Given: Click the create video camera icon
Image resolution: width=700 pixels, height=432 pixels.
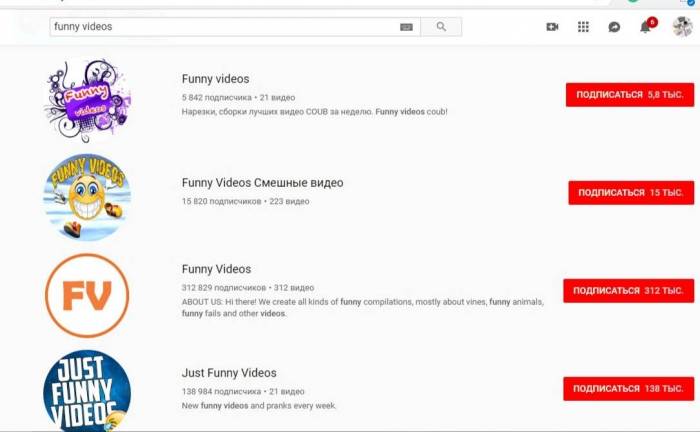Looking at the screenshot, I should pyautogui.click(x=552, y=27).
